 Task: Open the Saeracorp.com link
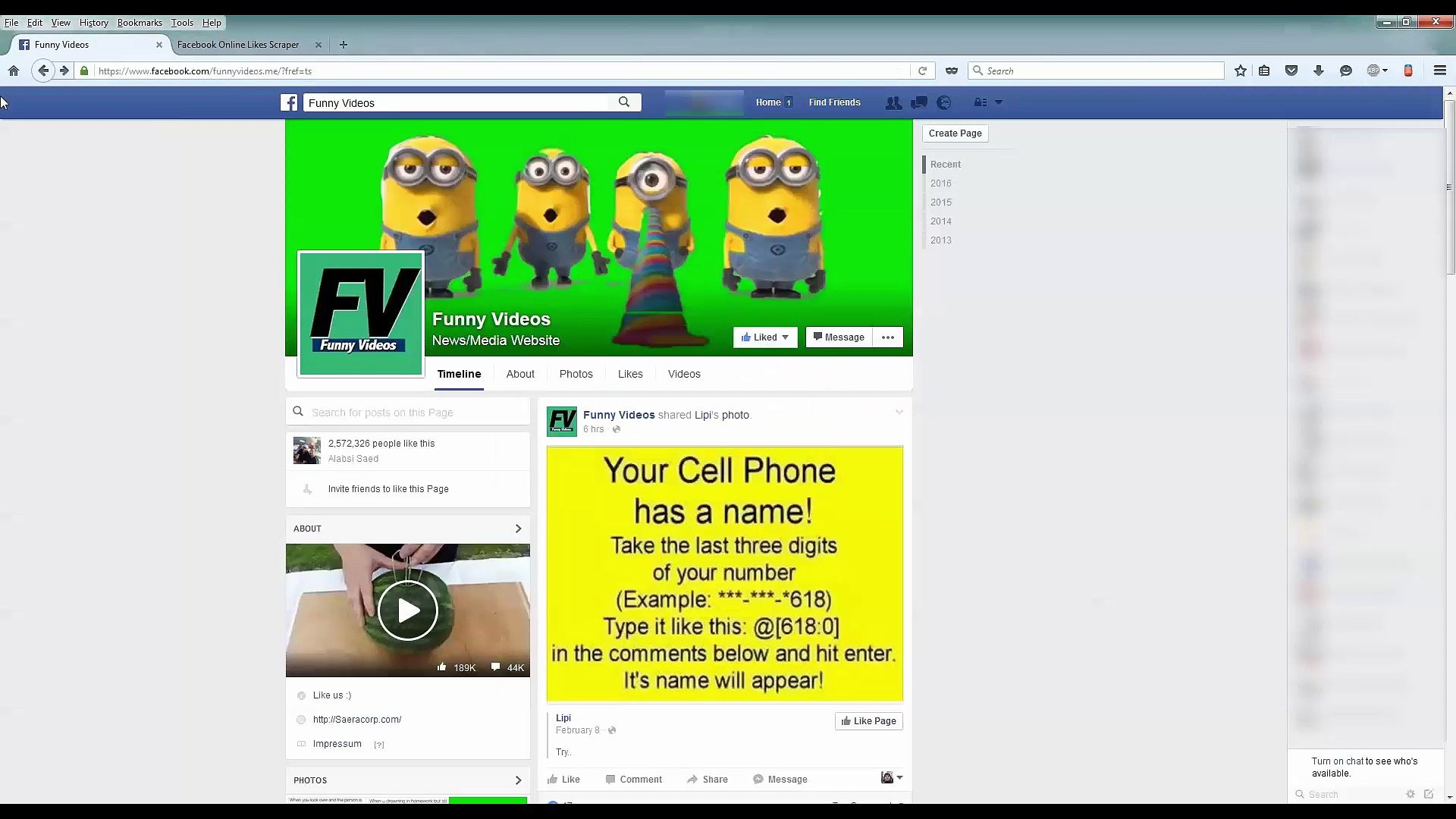[x=356, y=720]
